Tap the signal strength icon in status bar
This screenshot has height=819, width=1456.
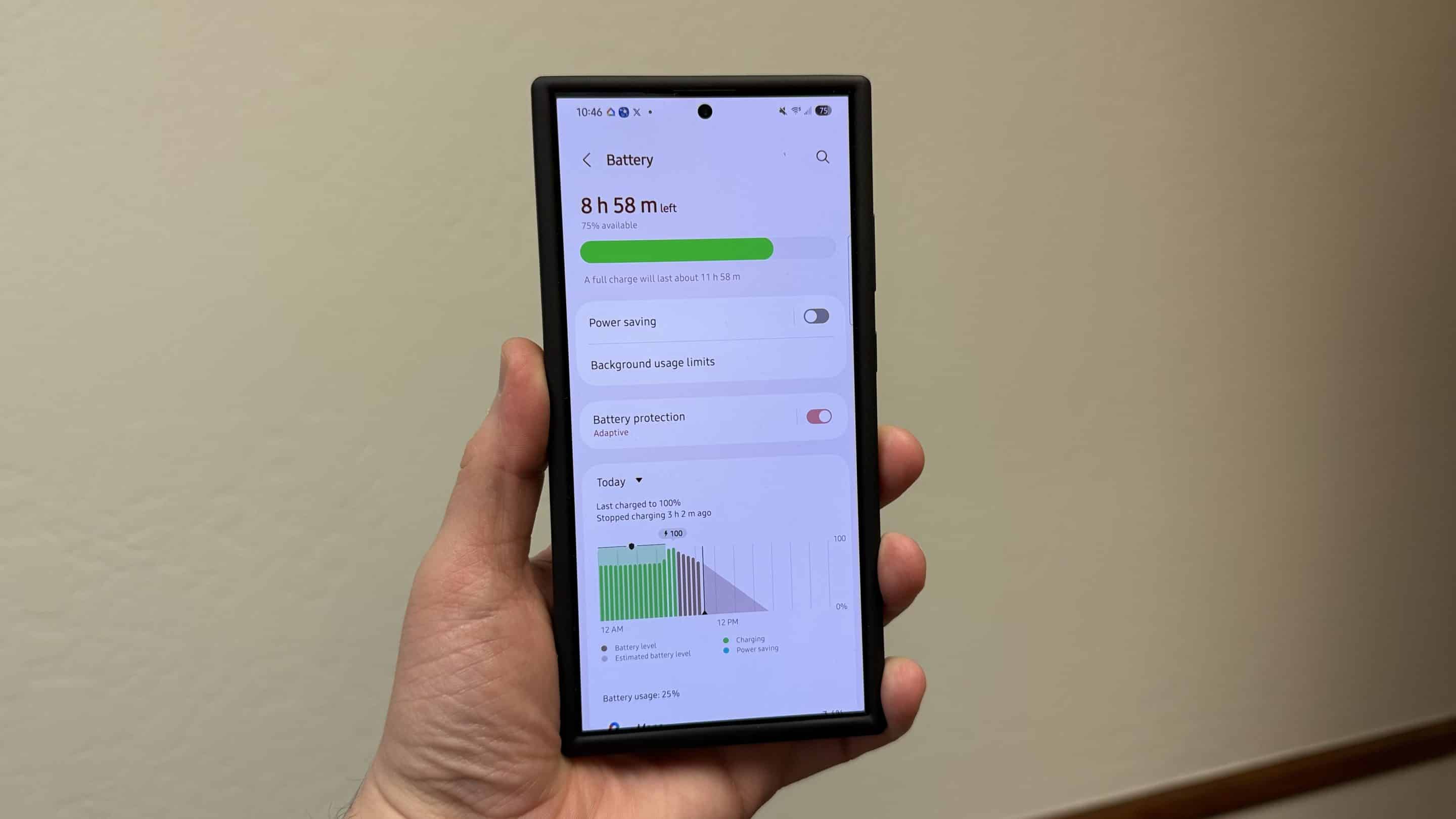tap(808, 111)
